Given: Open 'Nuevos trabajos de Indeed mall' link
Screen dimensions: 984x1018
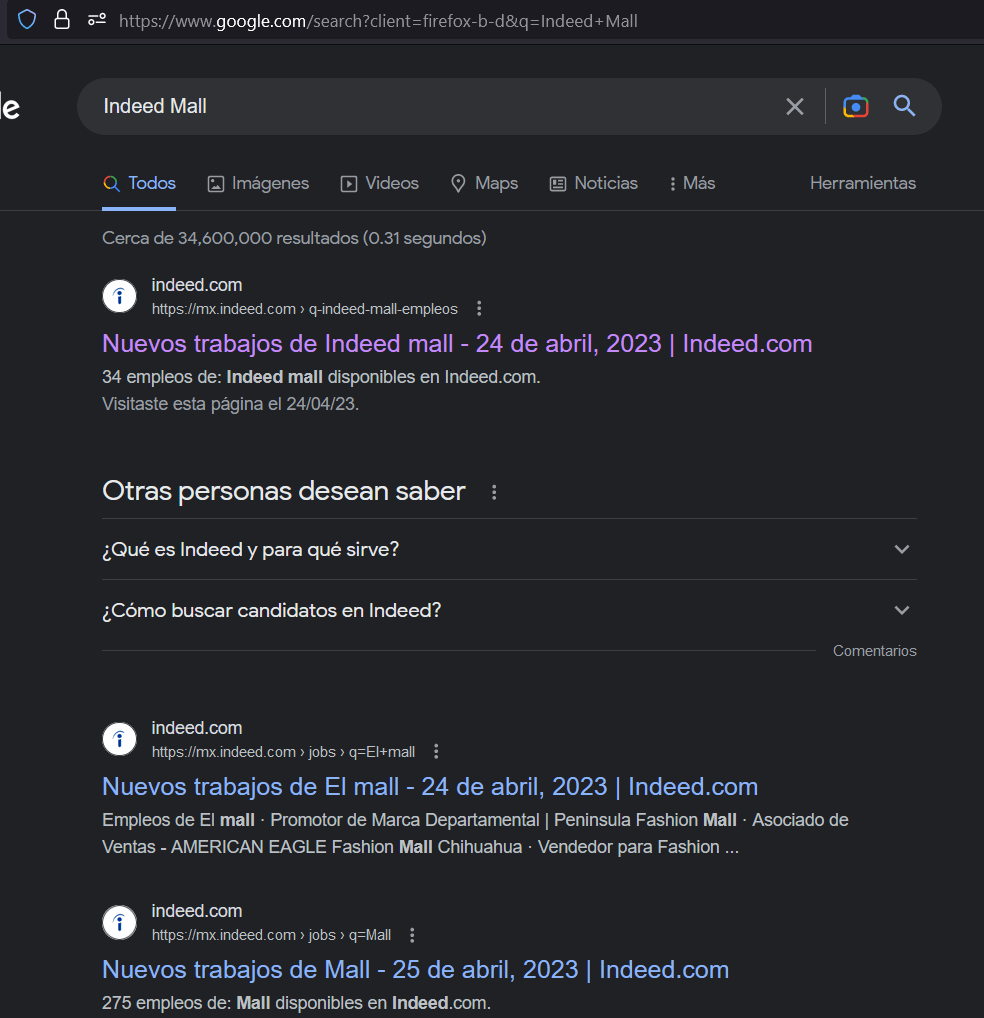Looking at the screenshot, I should [457, 344].
